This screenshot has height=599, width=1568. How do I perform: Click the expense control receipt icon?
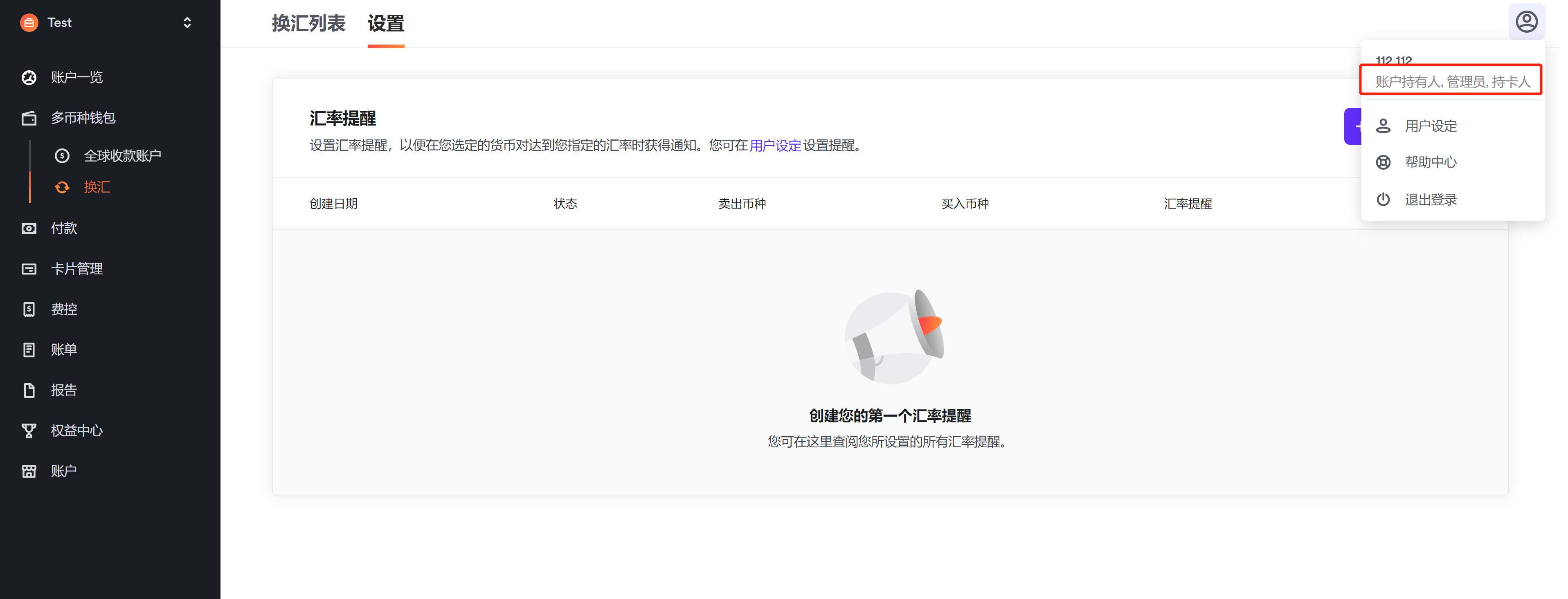(x=29, y=310)
